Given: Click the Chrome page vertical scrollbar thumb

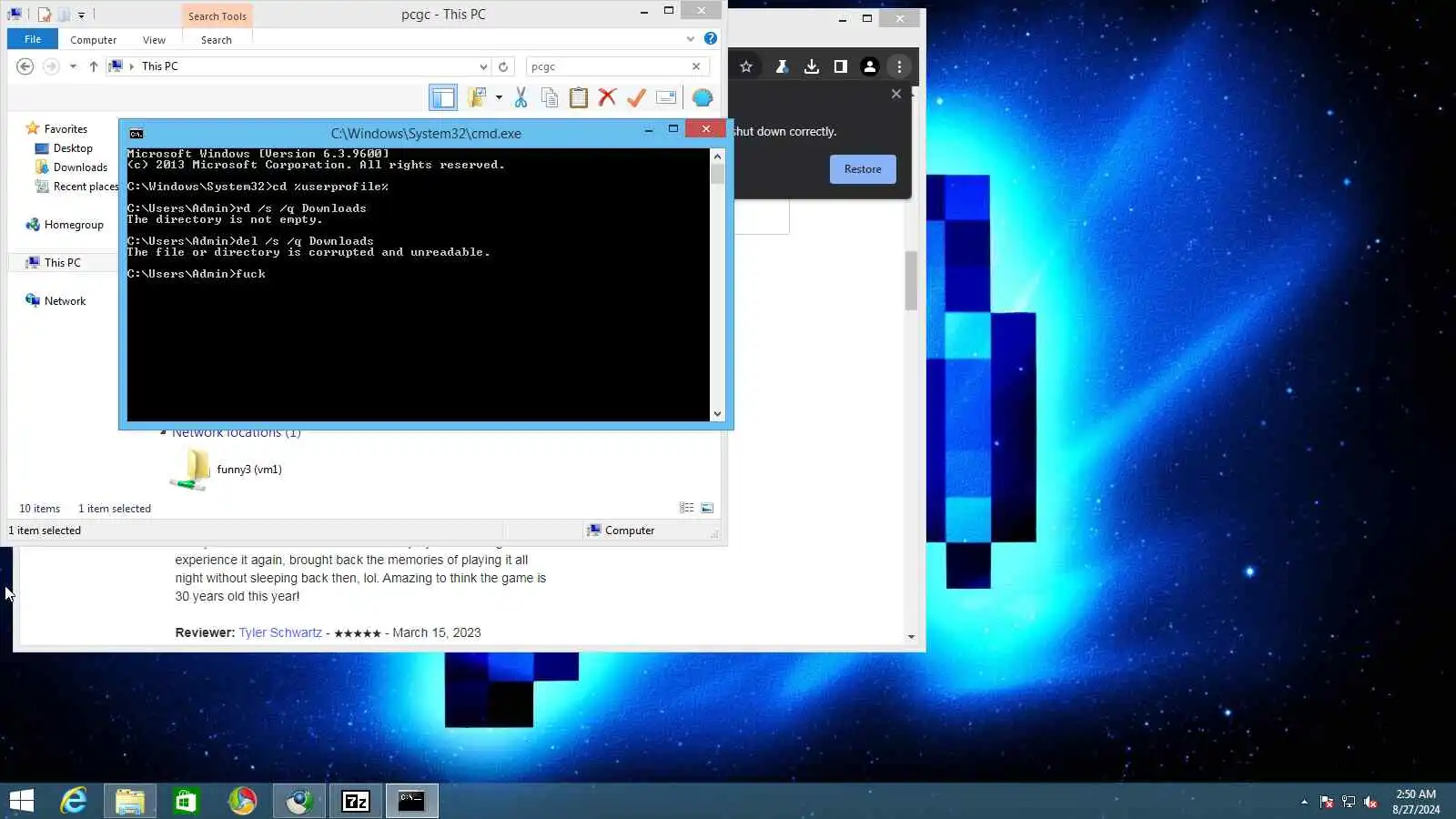Looking at the screenshot, I should (911, 280).
